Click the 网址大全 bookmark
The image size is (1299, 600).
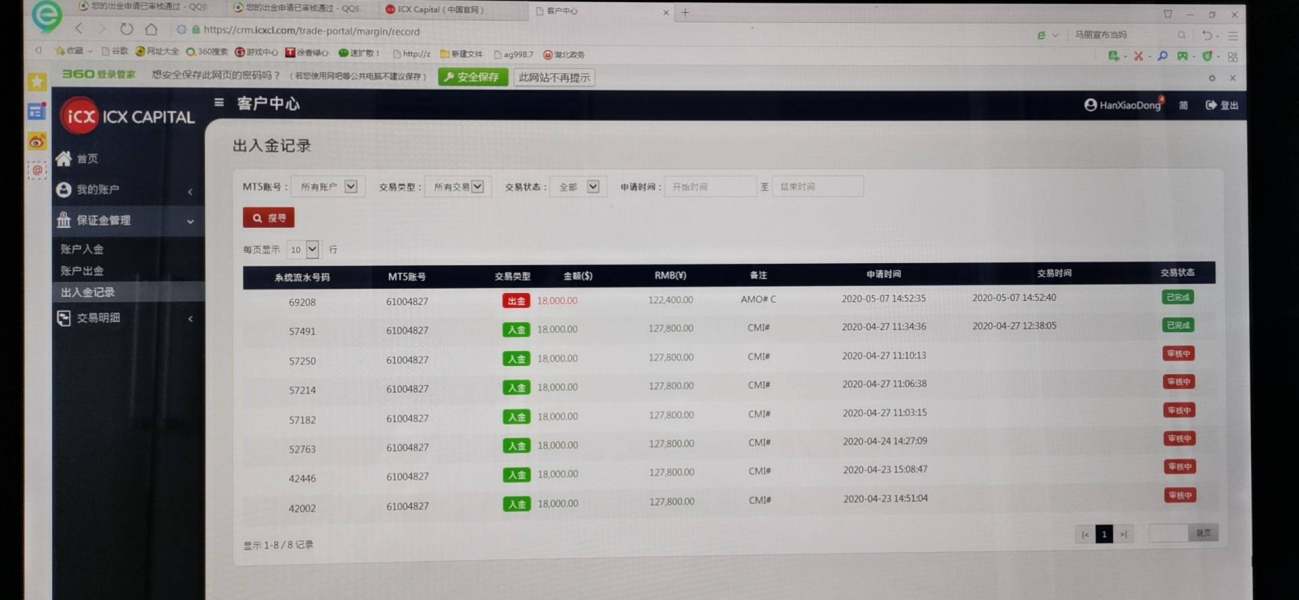tap(156, 52)
